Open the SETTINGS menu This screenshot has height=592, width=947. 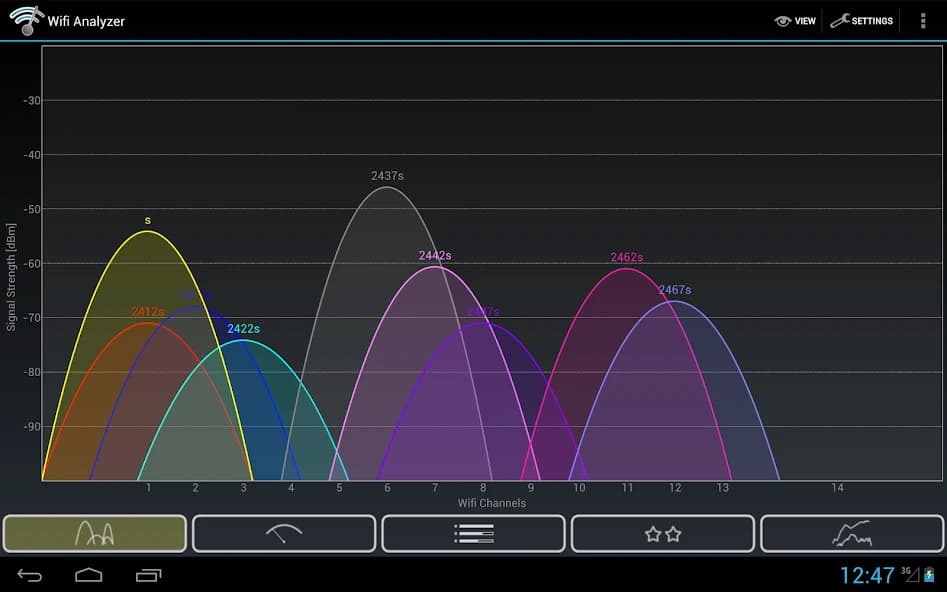coord(862,20)
